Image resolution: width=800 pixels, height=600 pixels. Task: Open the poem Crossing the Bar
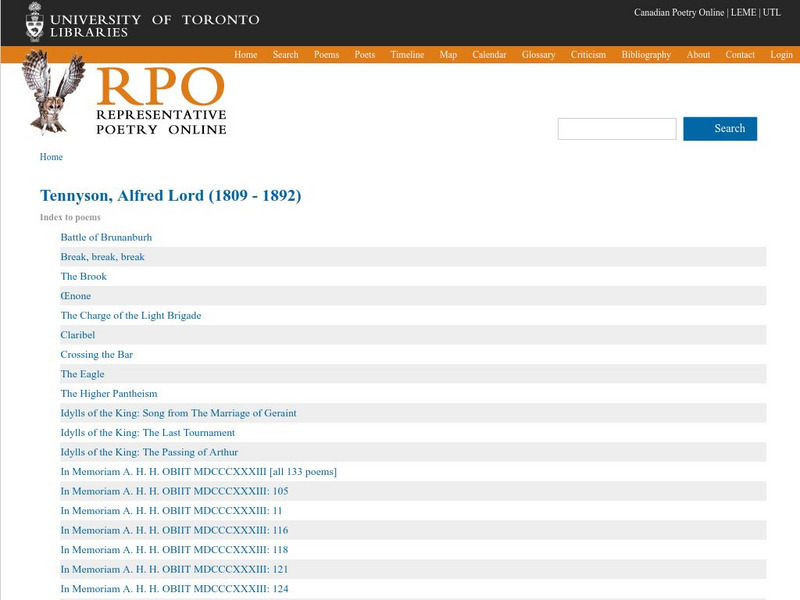[96, 354]
